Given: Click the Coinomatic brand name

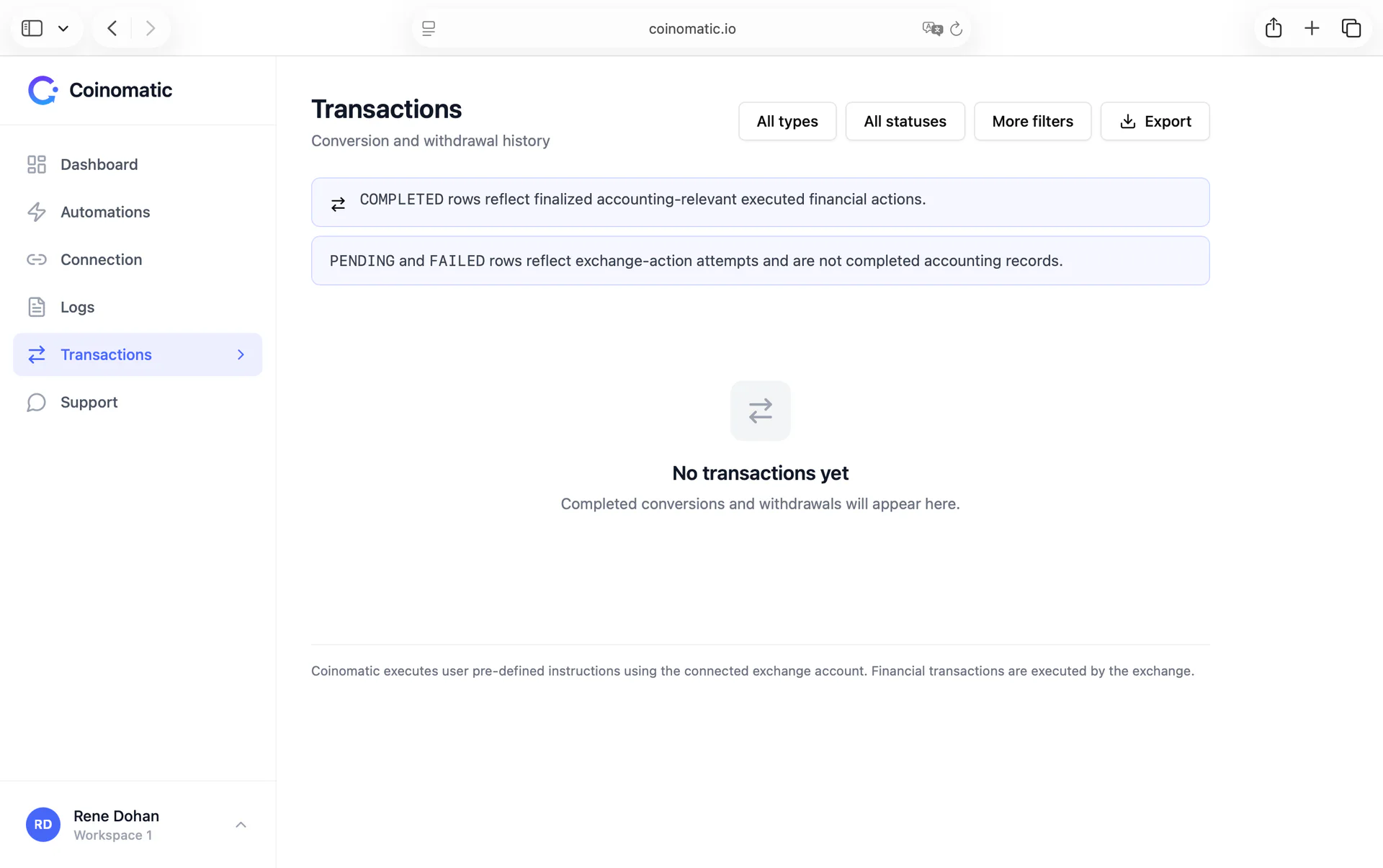Looking at the screenshot, I should click(120, 90).
